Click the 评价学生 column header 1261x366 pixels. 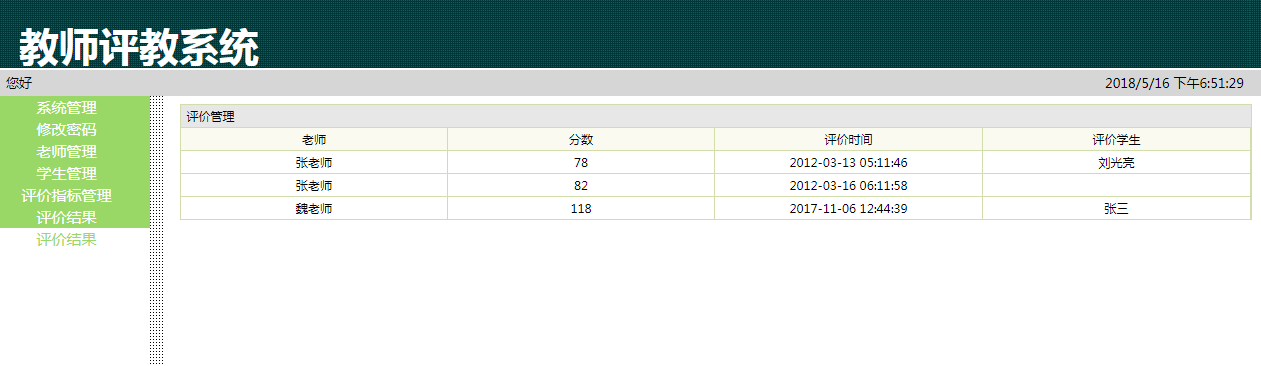click(1116, 140)
